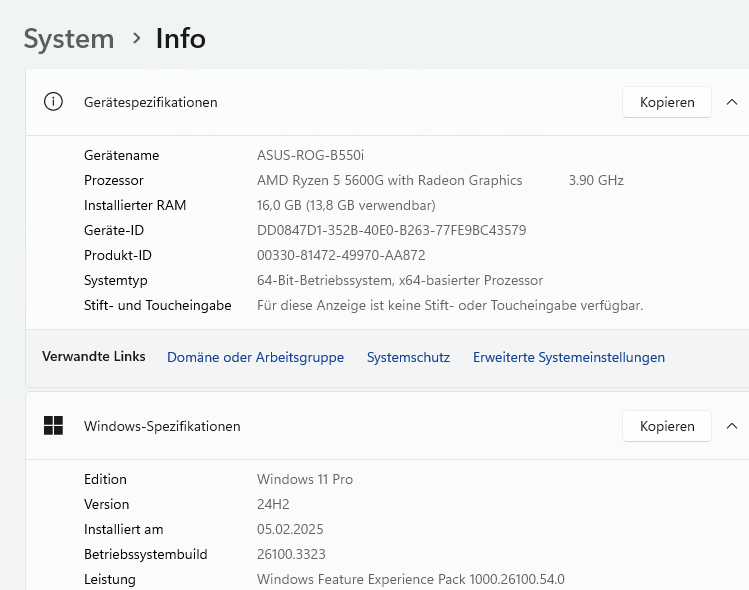The width and height of the screenshot is (749, 590).
Task: Click the Prozessor label
Action: (x=114, y=181)
